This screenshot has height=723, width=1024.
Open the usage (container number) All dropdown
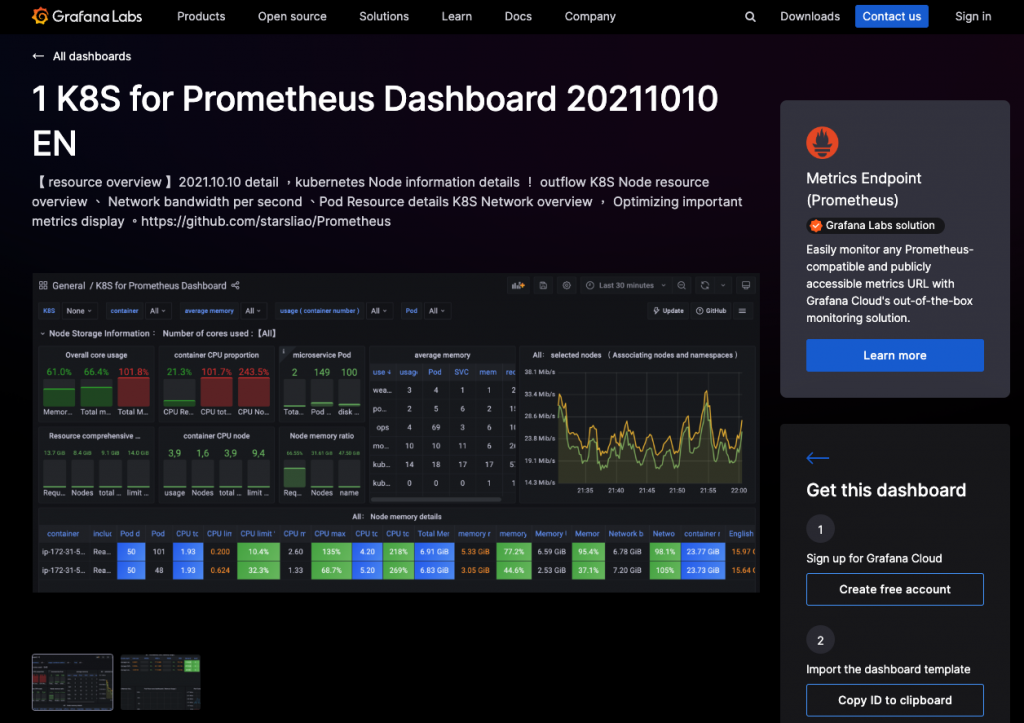pyautogui.click(x=379, y=311)
